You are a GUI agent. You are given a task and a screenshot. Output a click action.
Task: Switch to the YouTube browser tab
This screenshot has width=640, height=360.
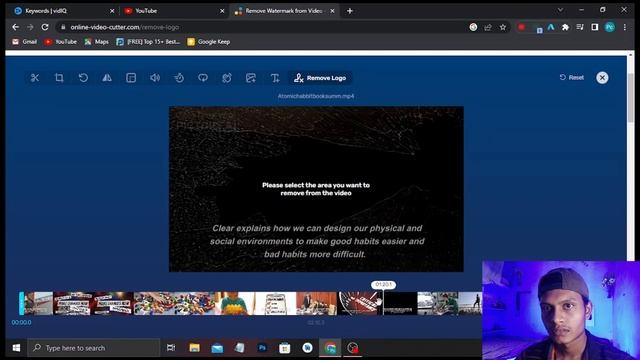coord(174,11)
